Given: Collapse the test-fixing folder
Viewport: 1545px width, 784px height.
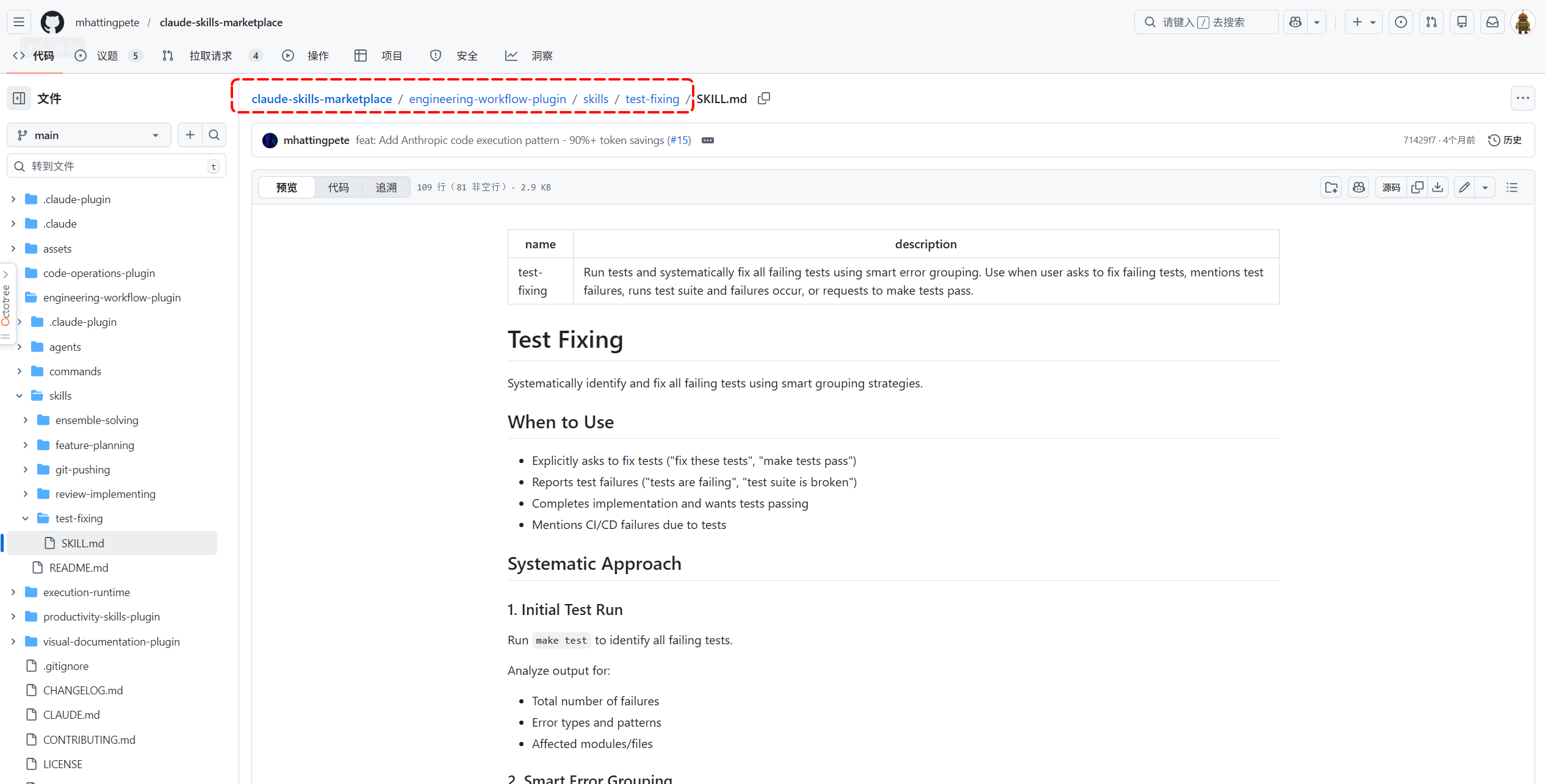Looking at the screenshot, I should 26,518.
